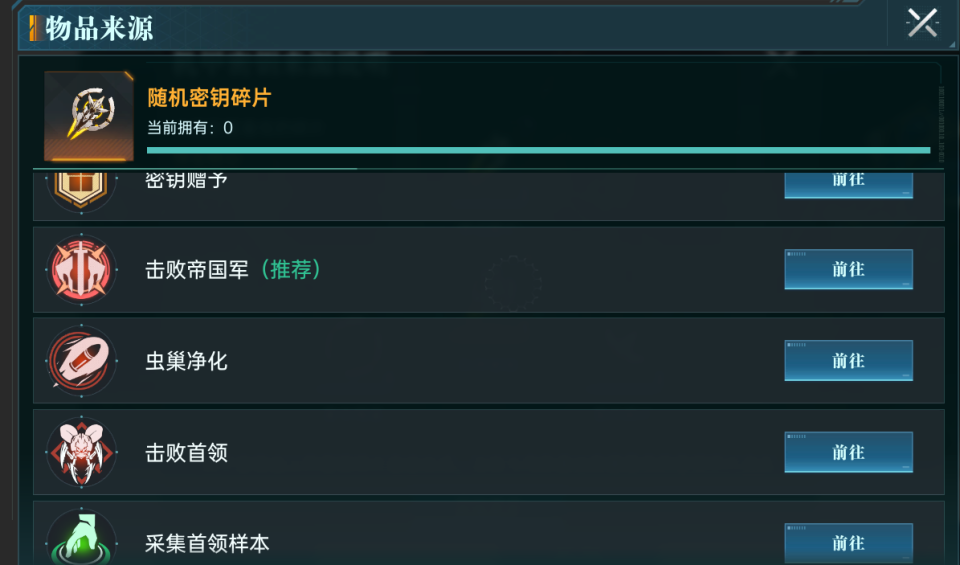Click the 物品来源 dialog title

coord(99,29)
